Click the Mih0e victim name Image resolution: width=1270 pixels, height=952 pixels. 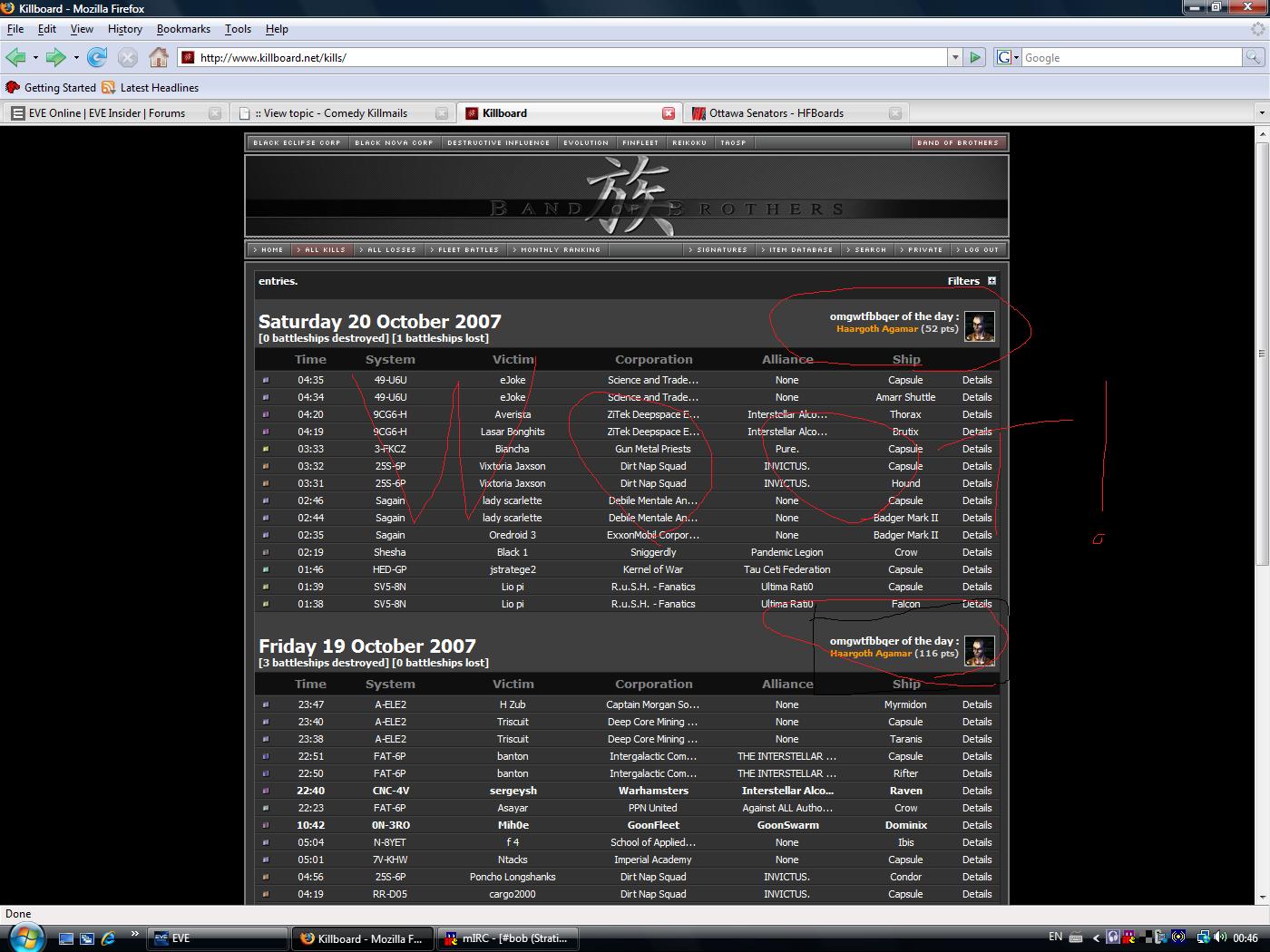pos(513,826)
